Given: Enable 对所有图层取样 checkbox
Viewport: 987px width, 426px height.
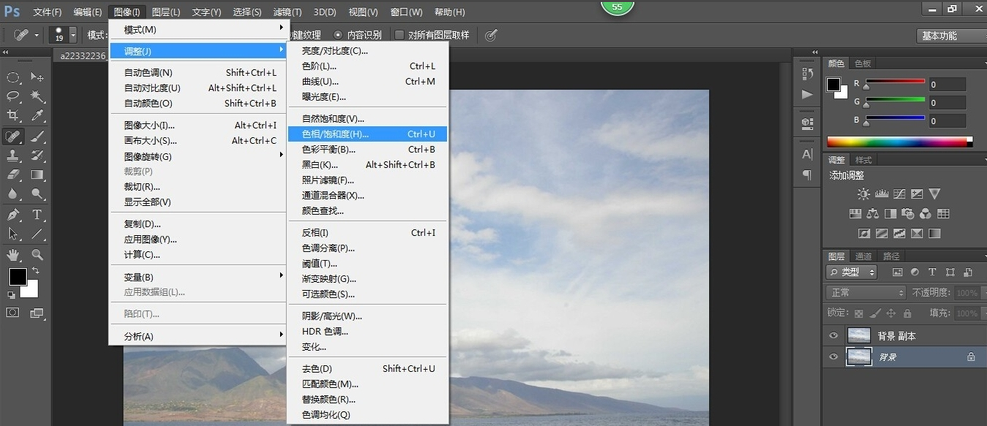Looking at the screenshot, I should [x=398, y=35].
